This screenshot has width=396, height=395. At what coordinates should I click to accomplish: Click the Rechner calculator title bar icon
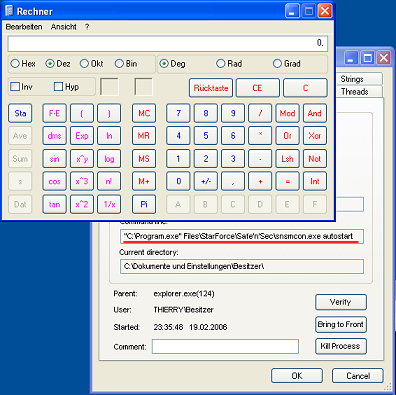[x=9, y=11]
